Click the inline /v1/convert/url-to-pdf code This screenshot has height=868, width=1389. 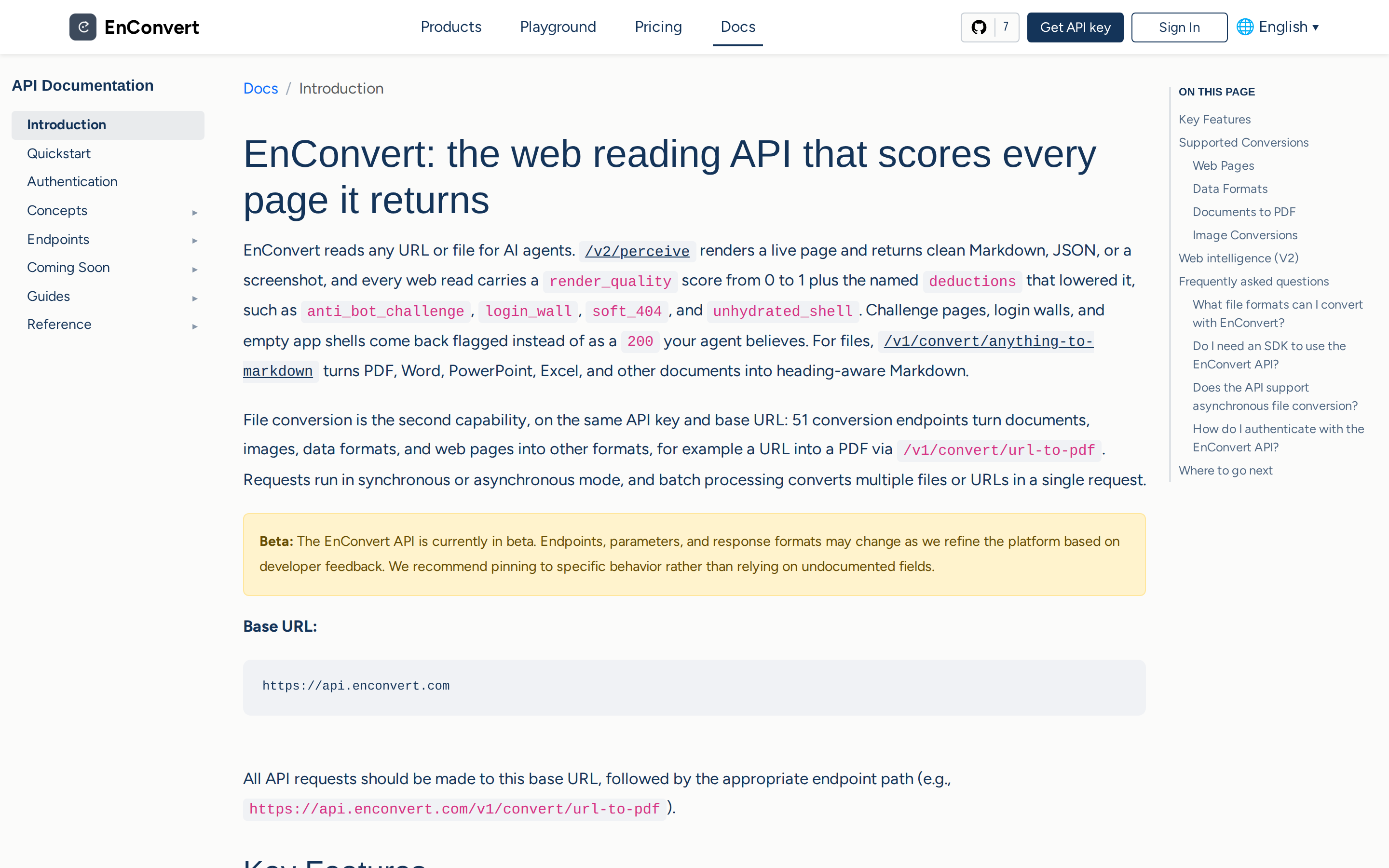click(999, 450)
